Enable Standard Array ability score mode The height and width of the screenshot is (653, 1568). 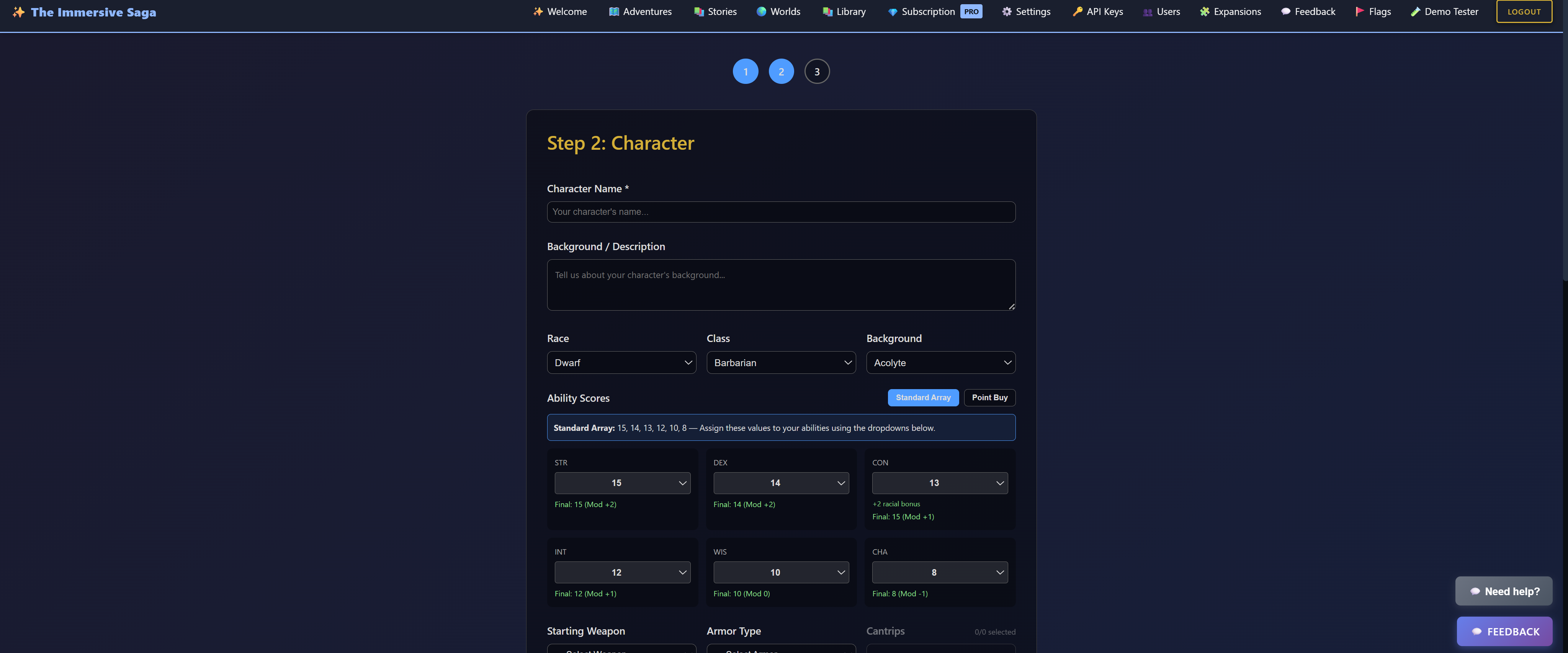(x=923, y=398)
